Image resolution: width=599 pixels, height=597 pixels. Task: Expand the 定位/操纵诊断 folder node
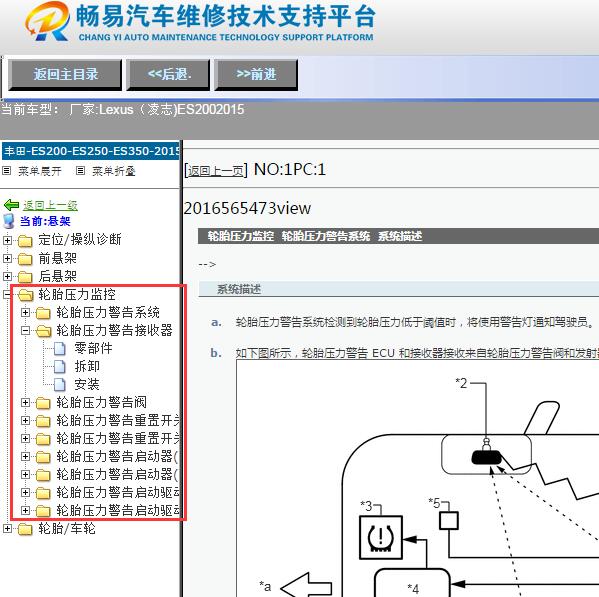click(x=7, y=240)
